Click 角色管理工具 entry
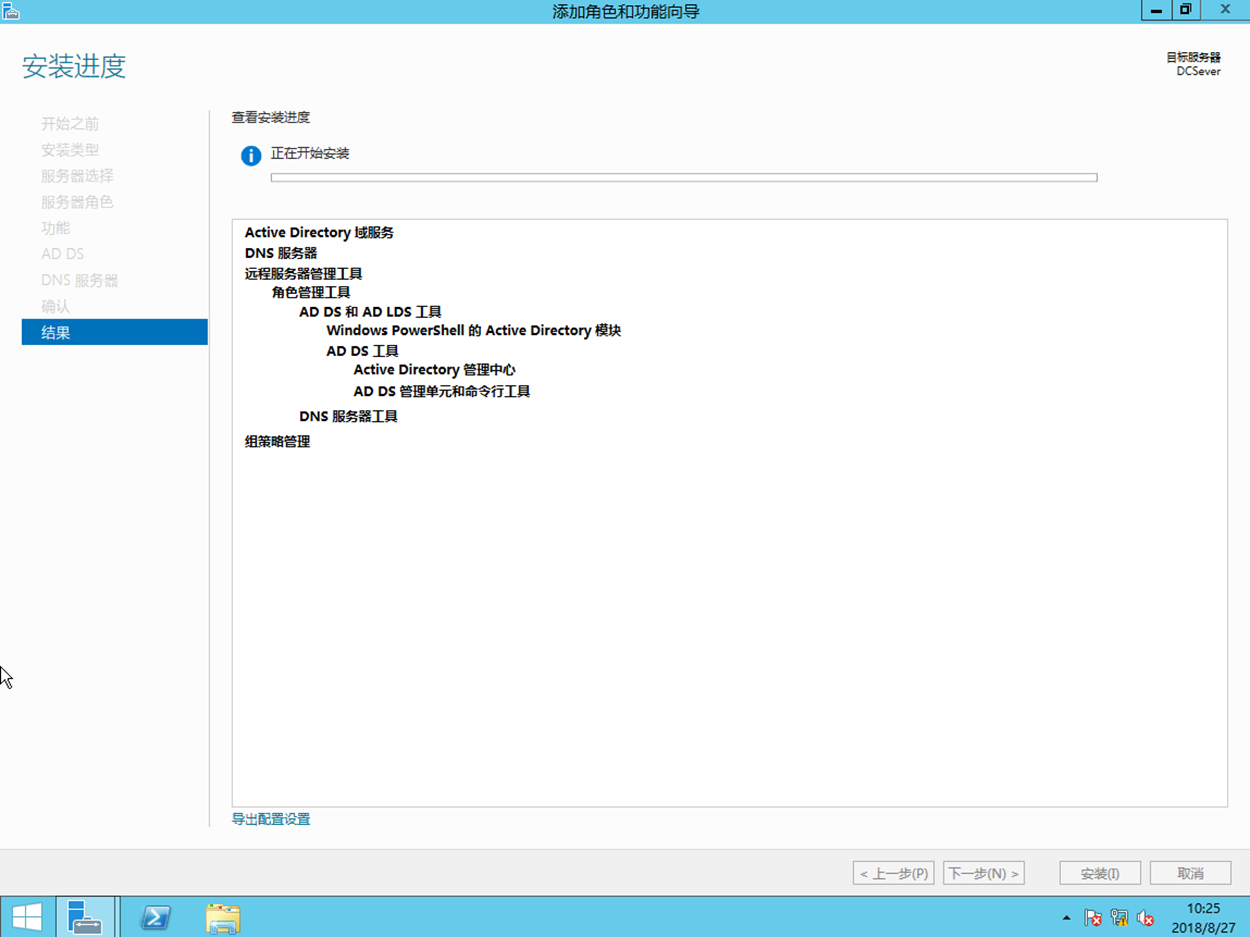 tap(311, 292)
